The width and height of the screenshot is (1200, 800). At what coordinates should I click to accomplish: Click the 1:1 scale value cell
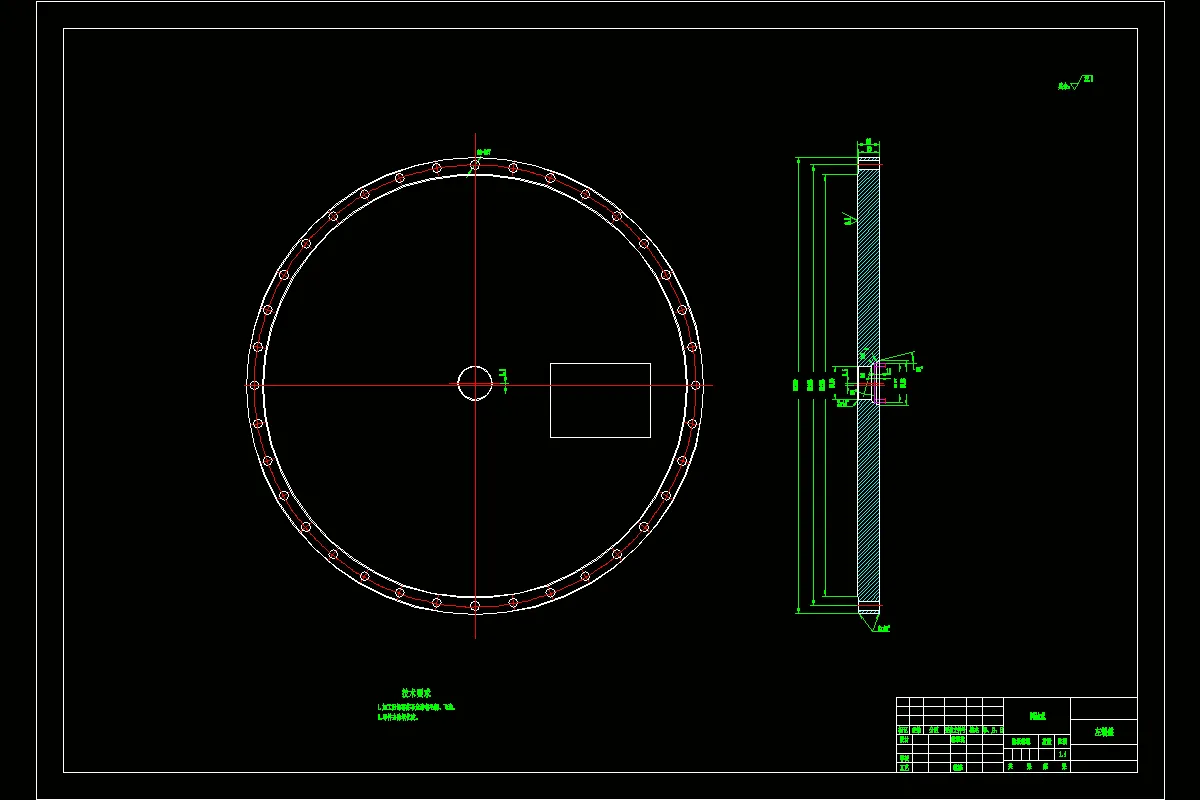pos(1062,754)
